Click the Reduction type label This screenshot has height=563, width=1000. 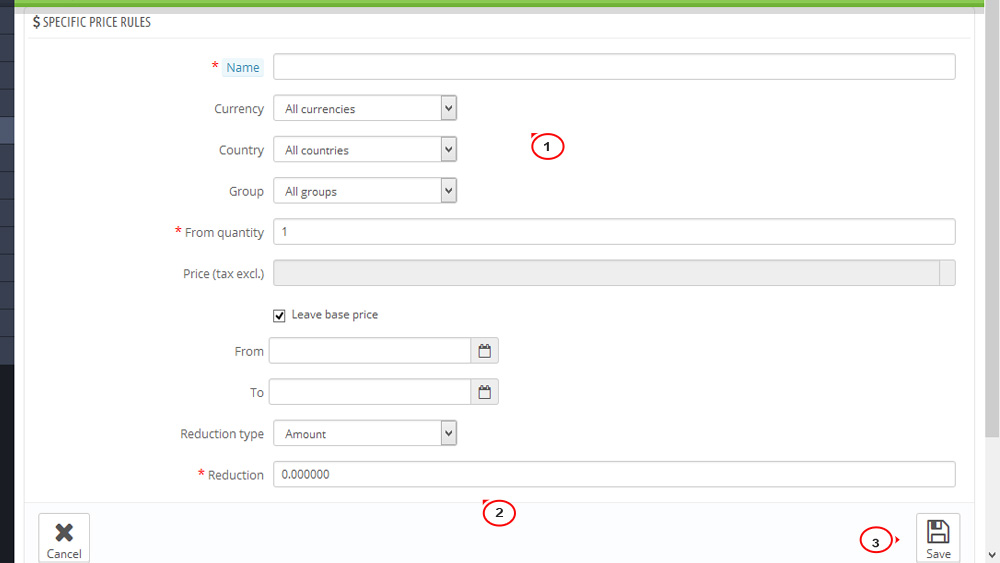222,434
